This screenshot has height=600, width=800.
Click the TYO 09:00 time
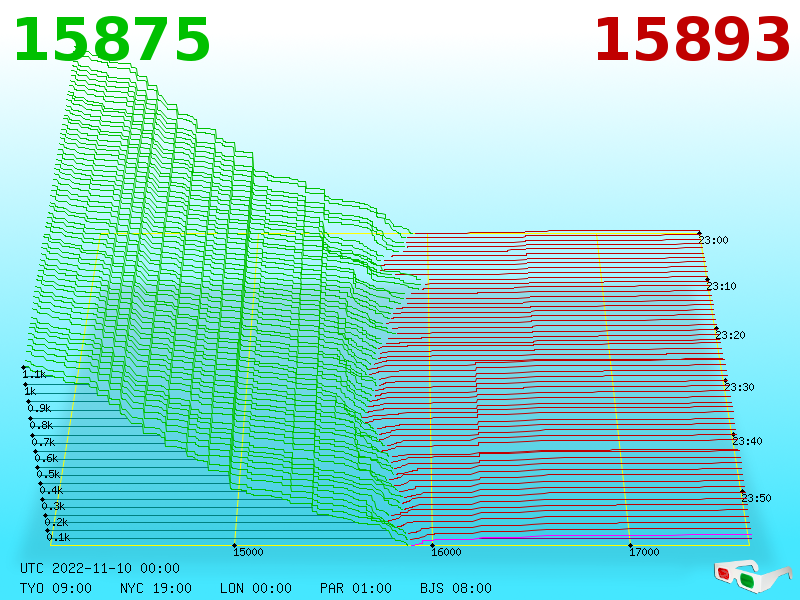(x=56, y=588)
